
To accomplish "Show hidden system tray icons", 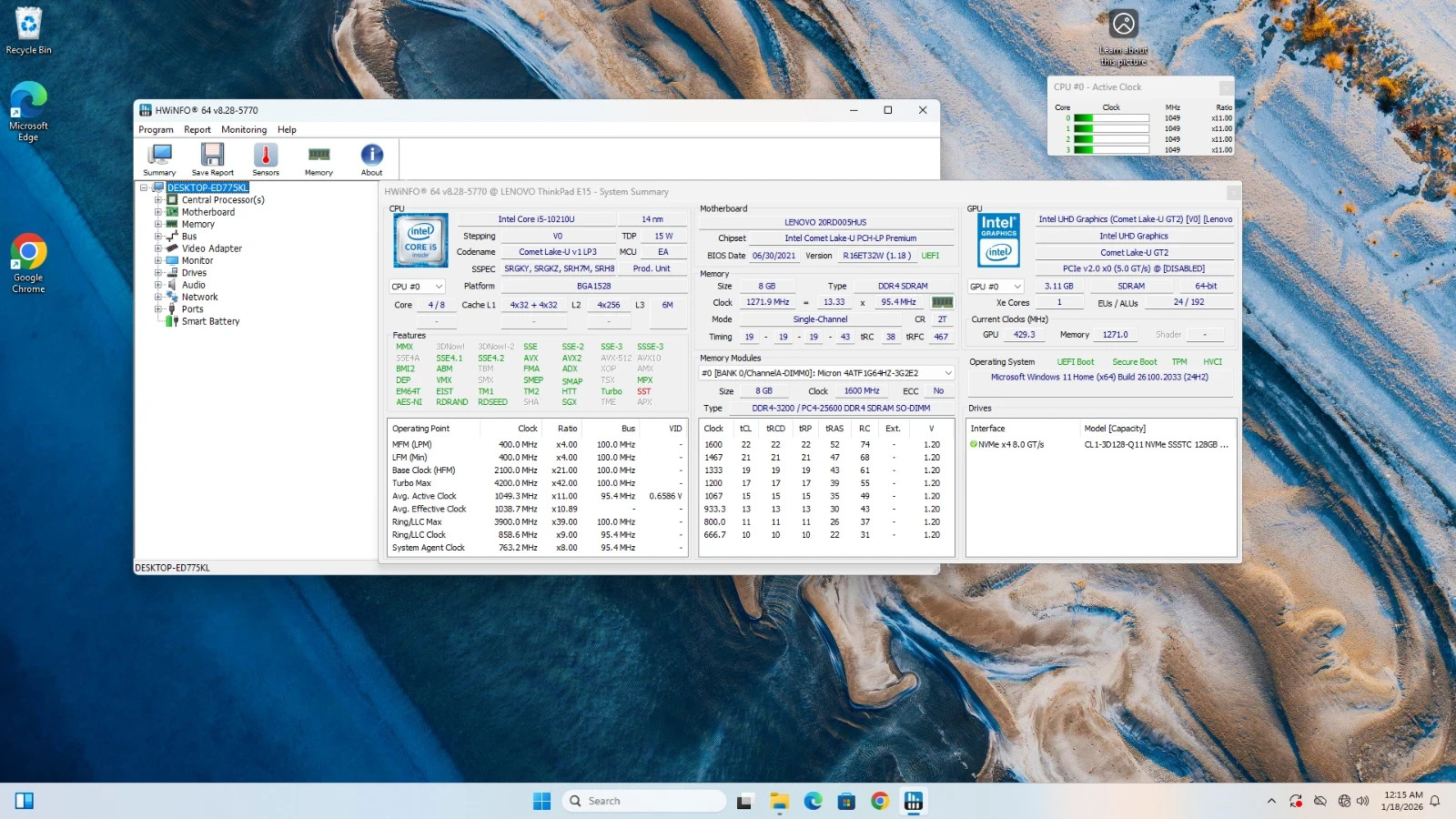I will pos(1271,801).
